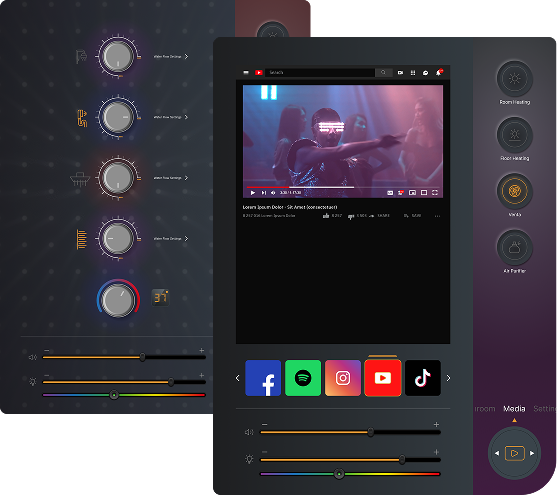
Task: Click the shower panel speaker icon
Action: 33,357
